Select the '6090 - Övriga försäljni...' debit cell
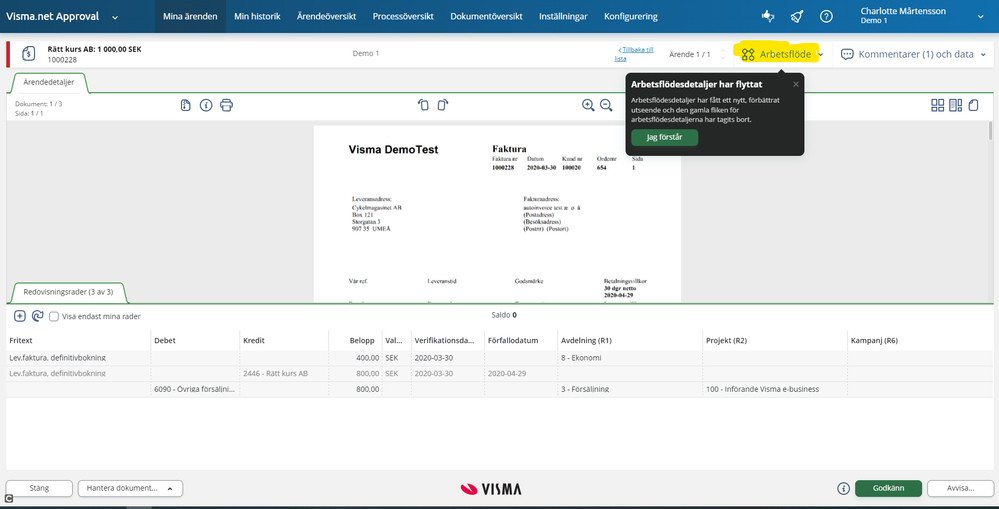The width and height of the screenshot is (999, 509). 195,389
